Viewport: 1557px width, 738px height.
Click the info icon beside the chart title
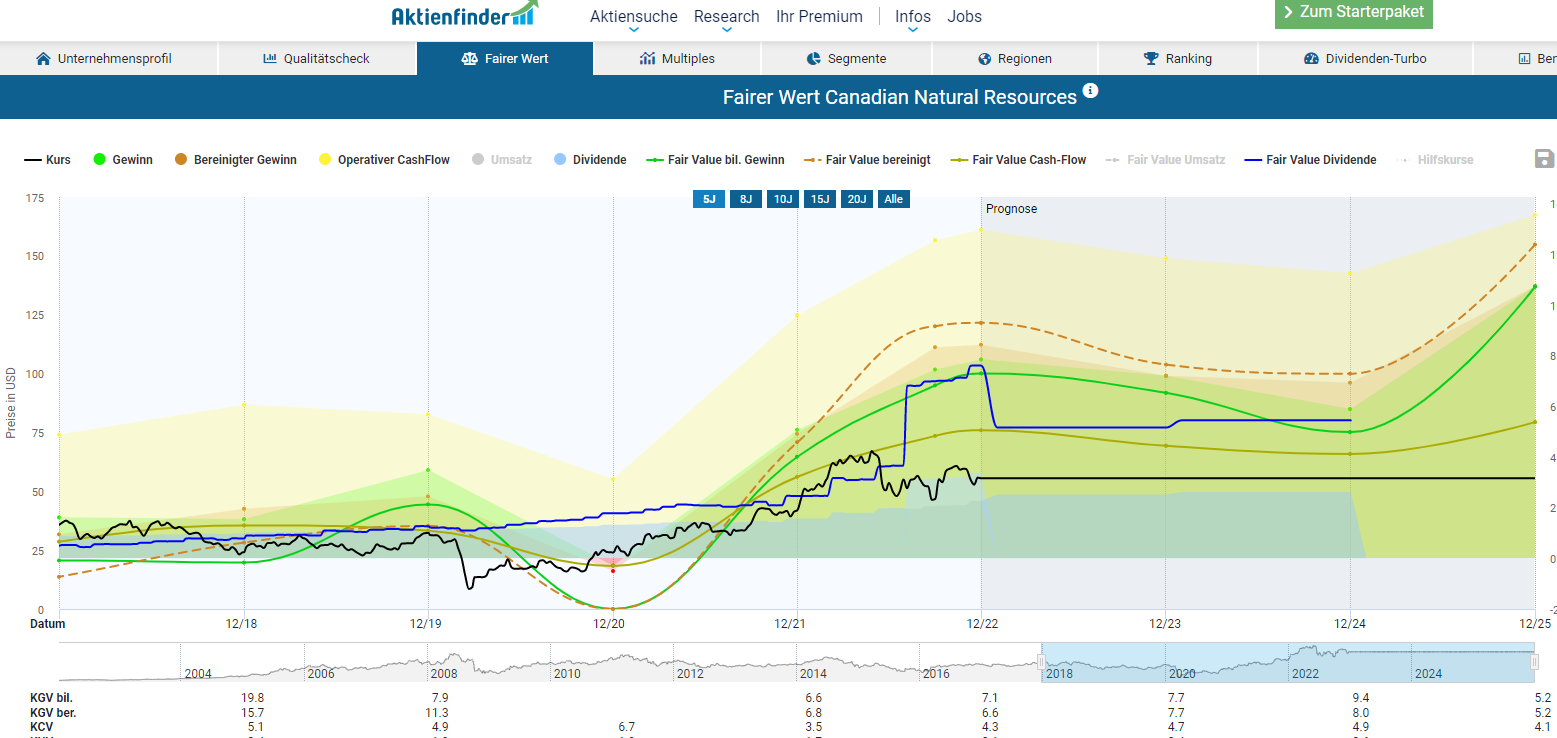pos(1091,91)
